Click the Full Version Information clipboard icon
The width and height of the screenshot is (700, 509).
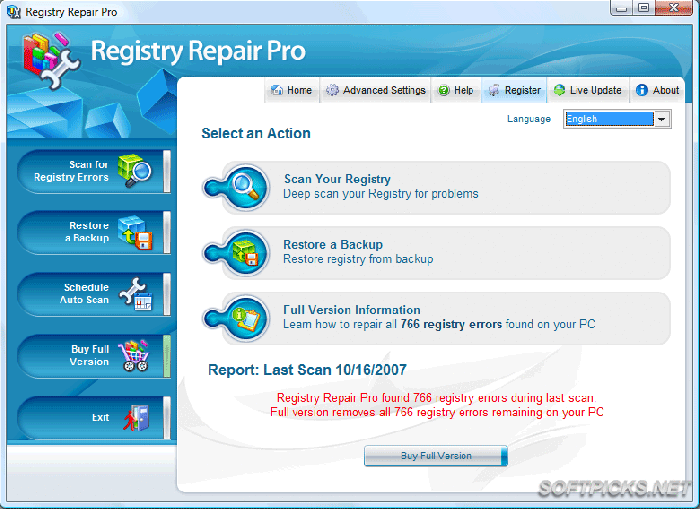click(x=246, y=318)
